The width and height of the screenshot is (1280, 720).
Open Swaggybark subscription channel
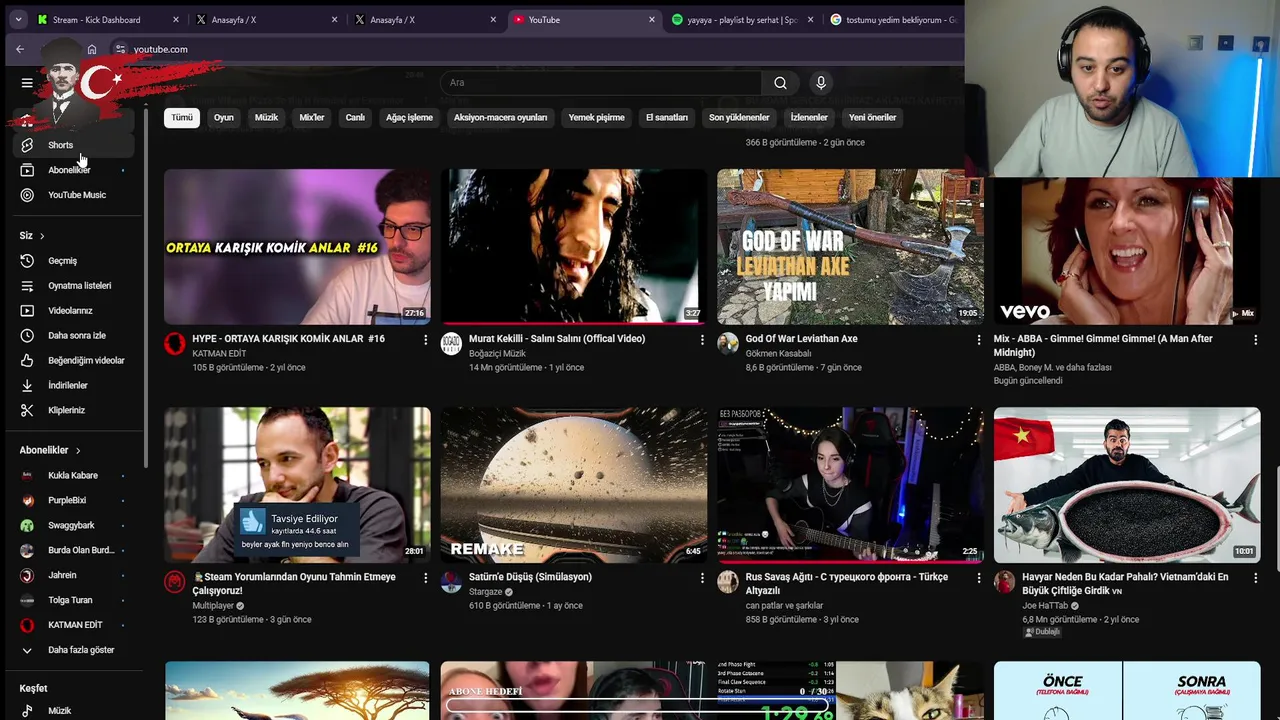pos(72,526)
